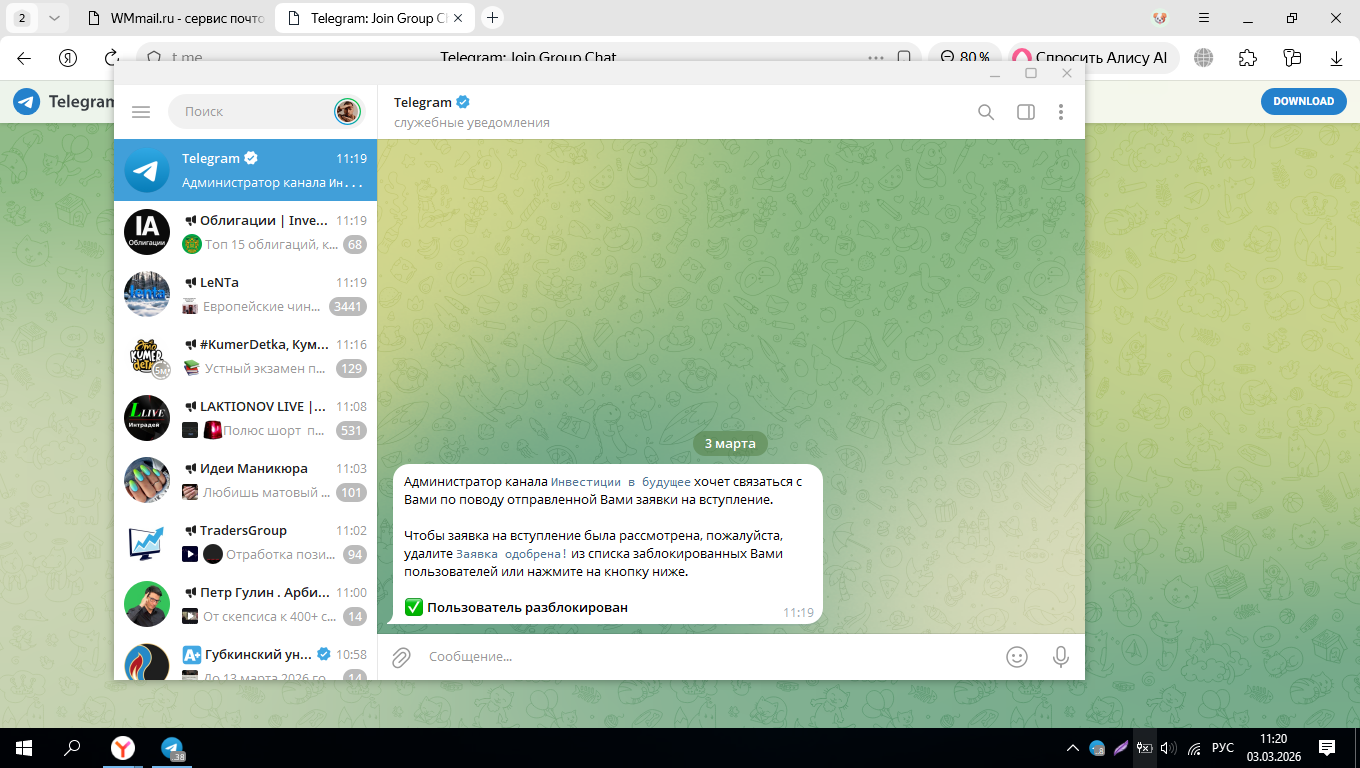Open a new browser tab
This screenshot has width=1360, height=768.
tap(492, 18)
